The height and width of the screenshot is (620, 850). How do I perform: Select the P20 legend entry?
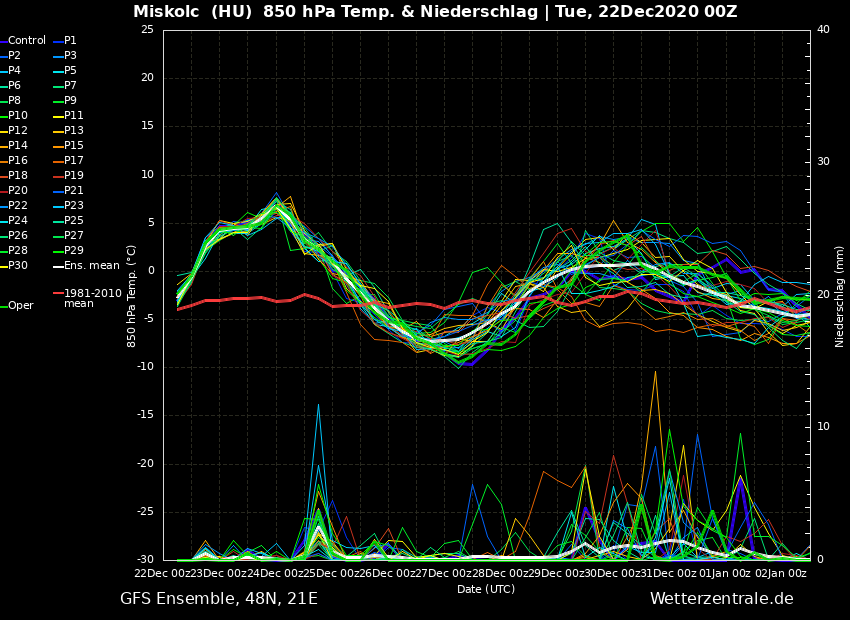click(18, 191)
